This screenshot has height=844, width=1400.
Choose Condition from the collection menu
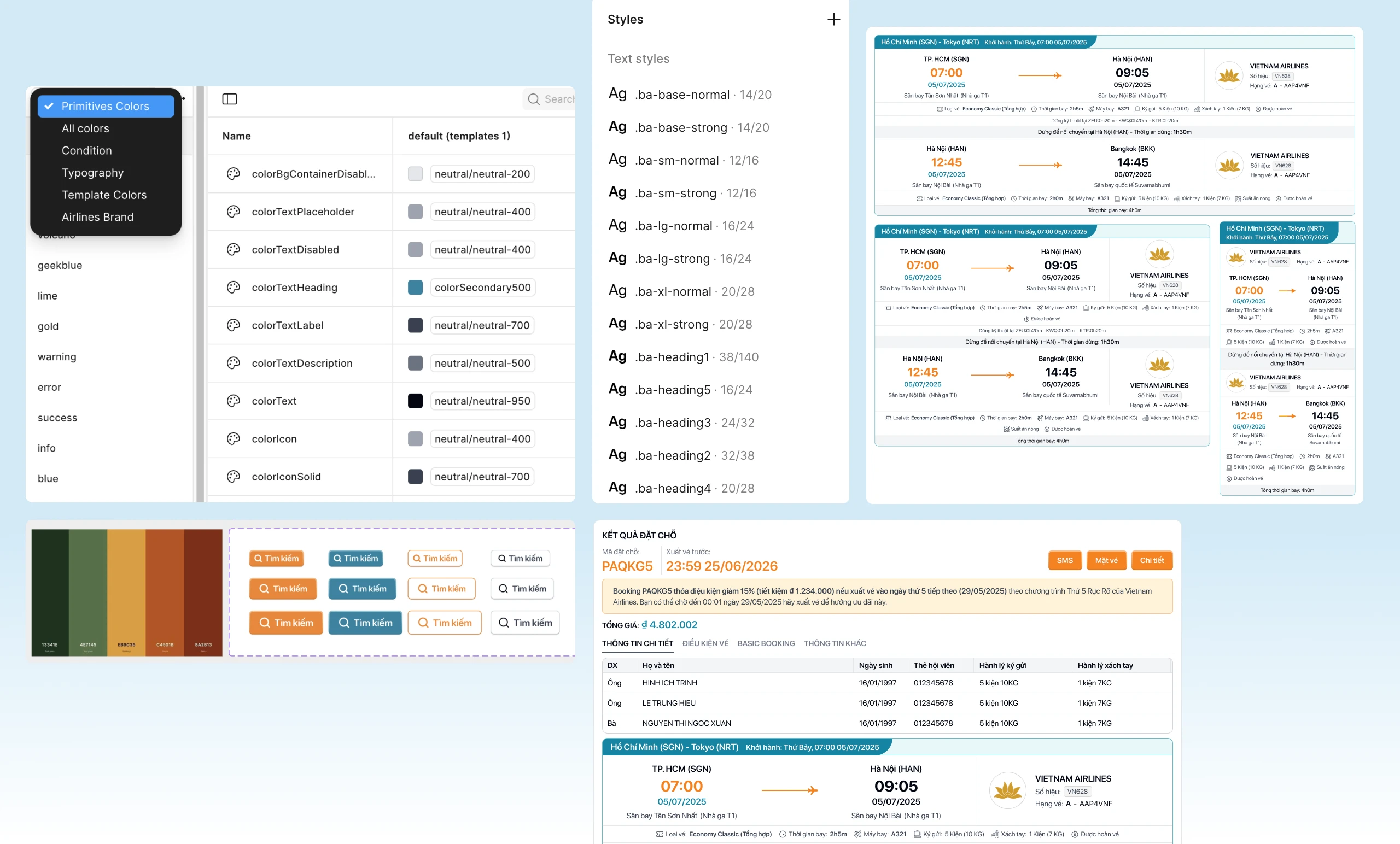86,150
